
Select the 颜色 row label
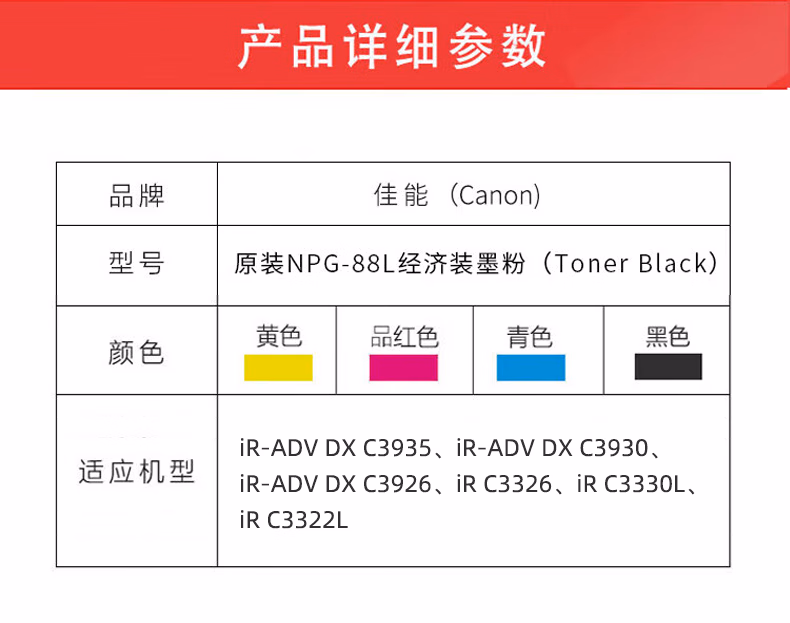click(x=136, y=352)
